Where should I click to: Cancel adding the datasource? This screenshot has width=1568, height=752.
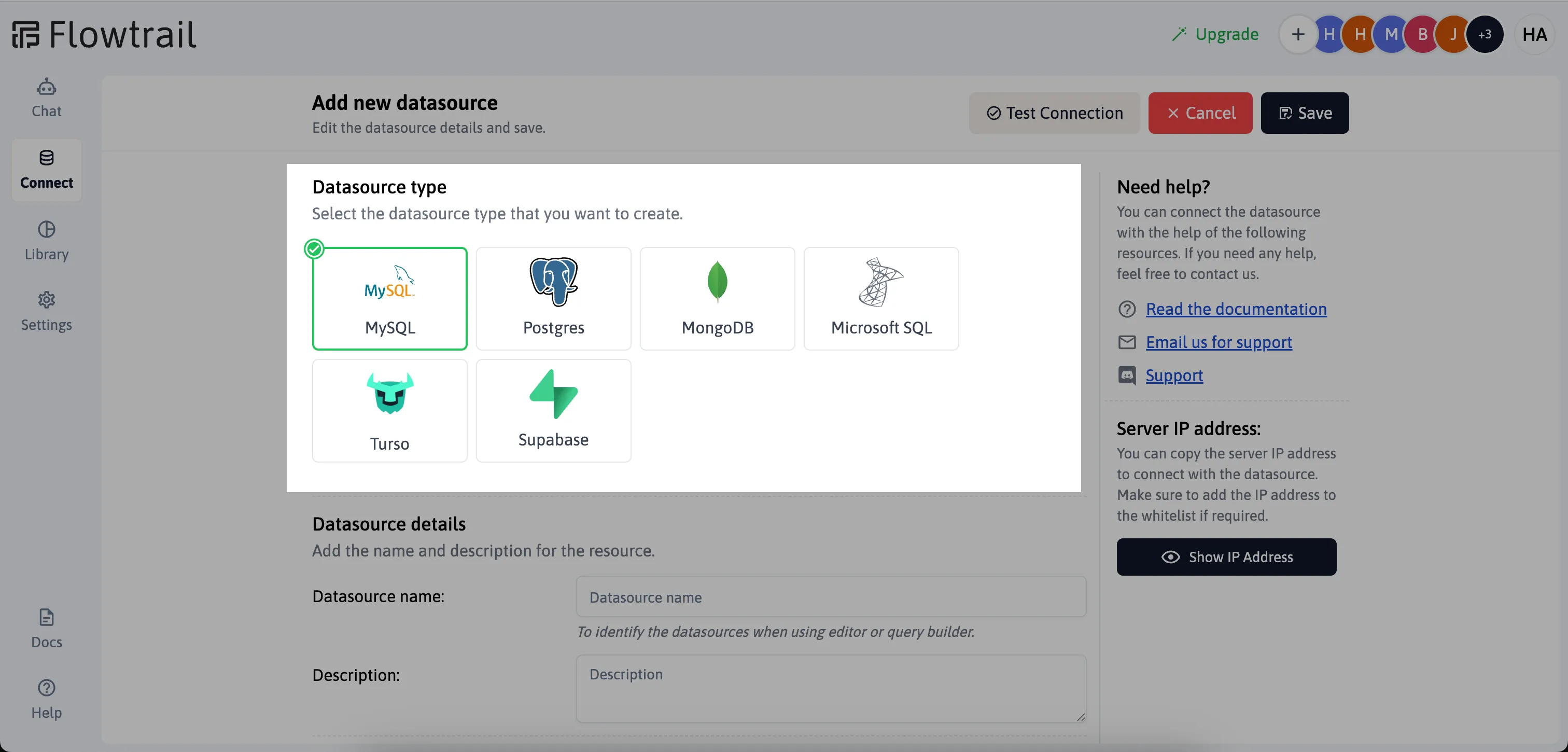(x=1200, y=113)
